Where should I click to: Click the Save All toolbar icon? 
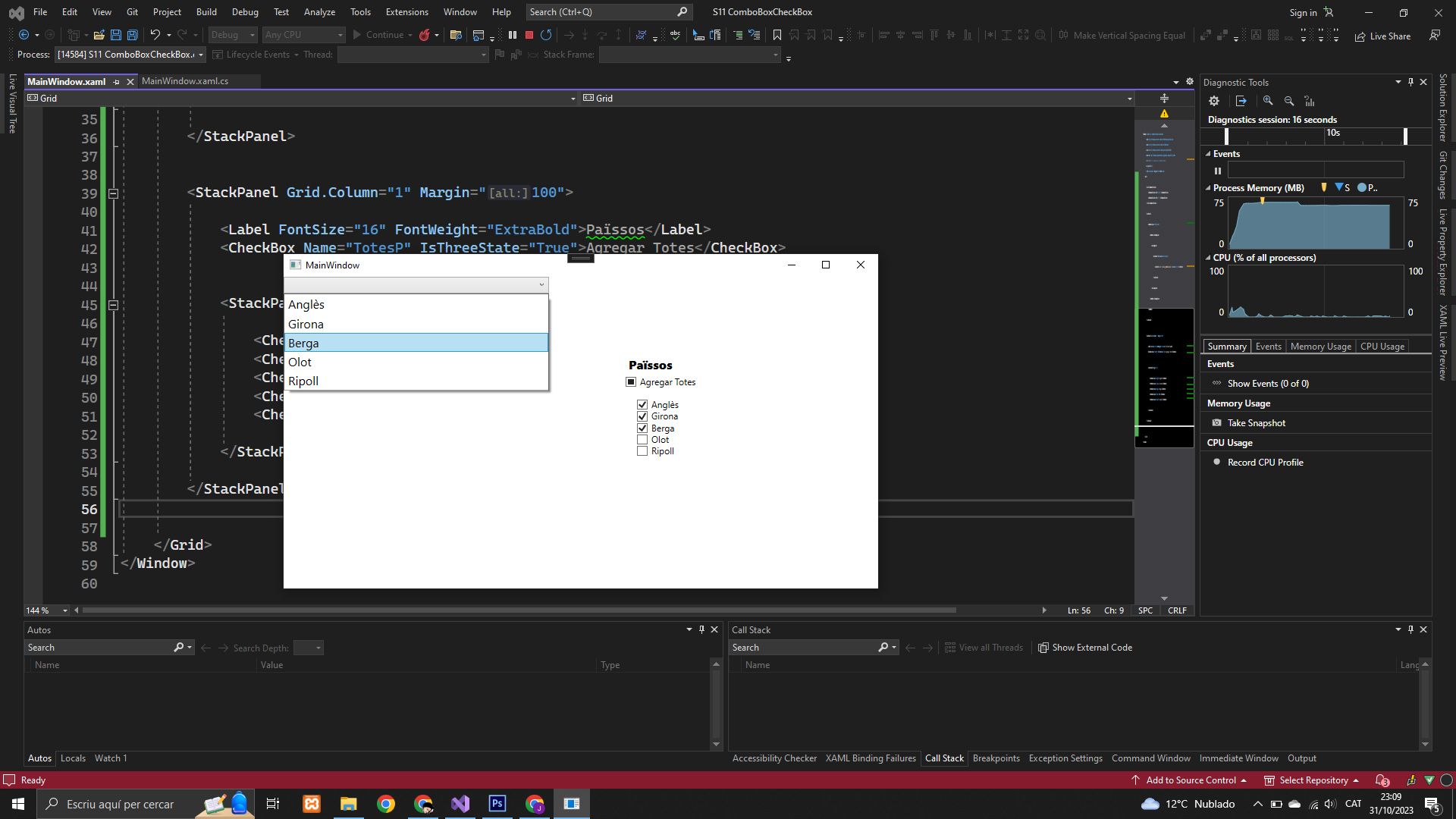(133, 35)
